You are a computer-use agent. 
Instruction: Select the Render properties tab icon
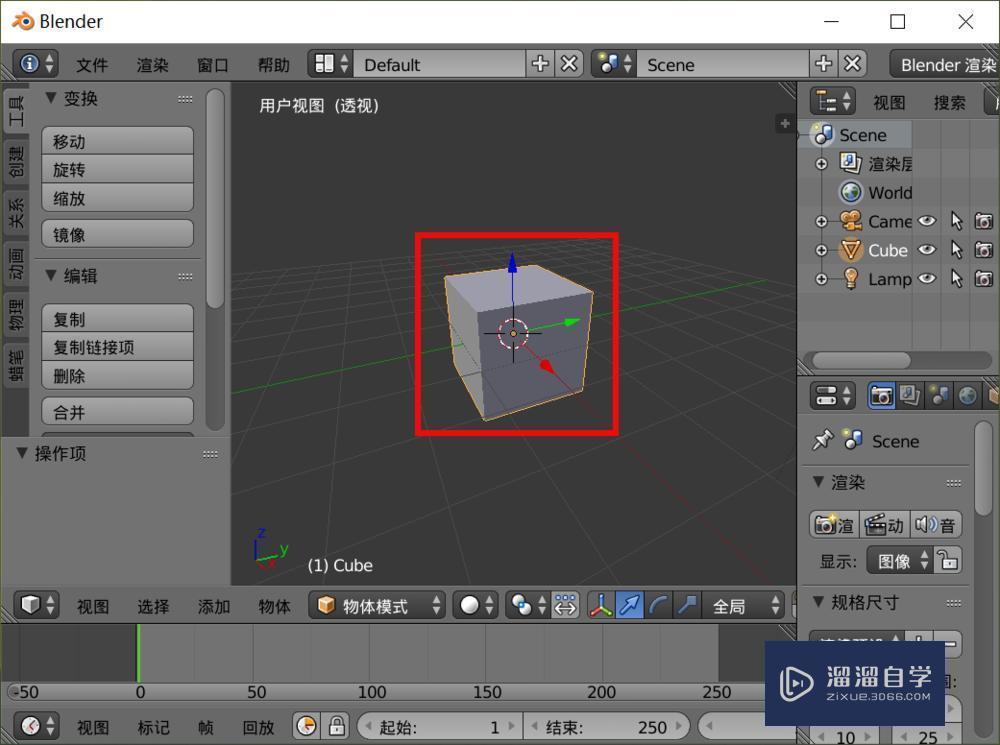point(881,395)
